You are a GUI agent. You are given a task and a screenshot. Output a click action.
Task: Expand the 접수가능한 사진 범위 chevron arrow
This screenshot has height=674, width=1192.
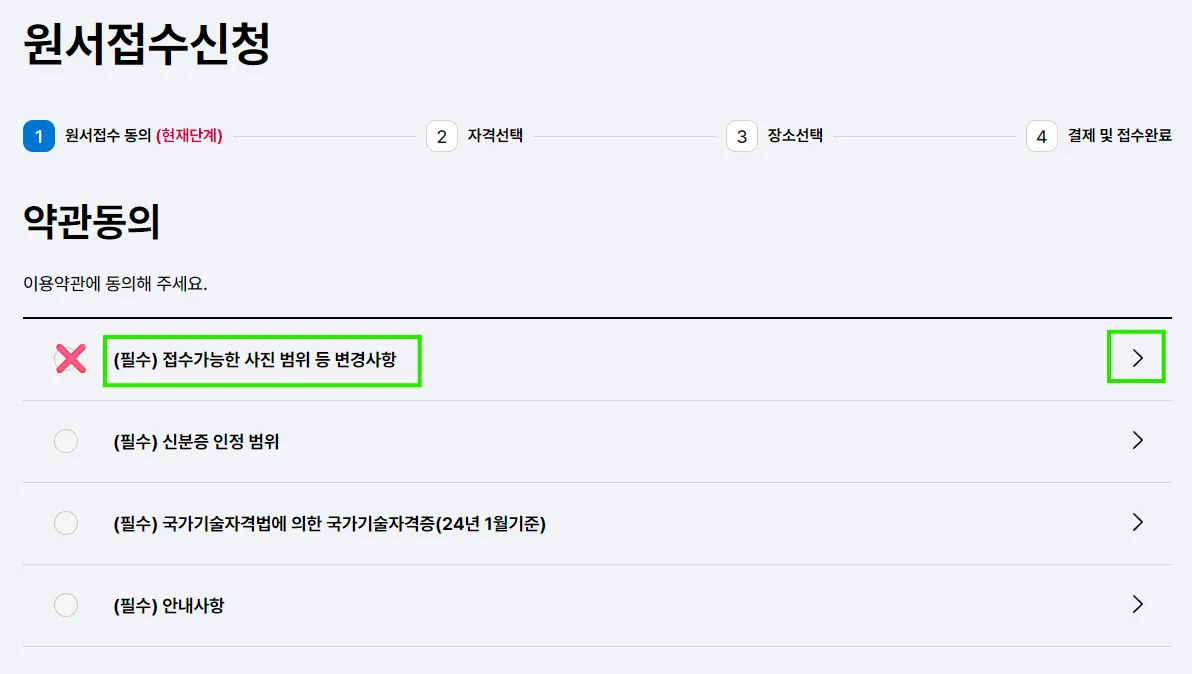point(1137,358)
